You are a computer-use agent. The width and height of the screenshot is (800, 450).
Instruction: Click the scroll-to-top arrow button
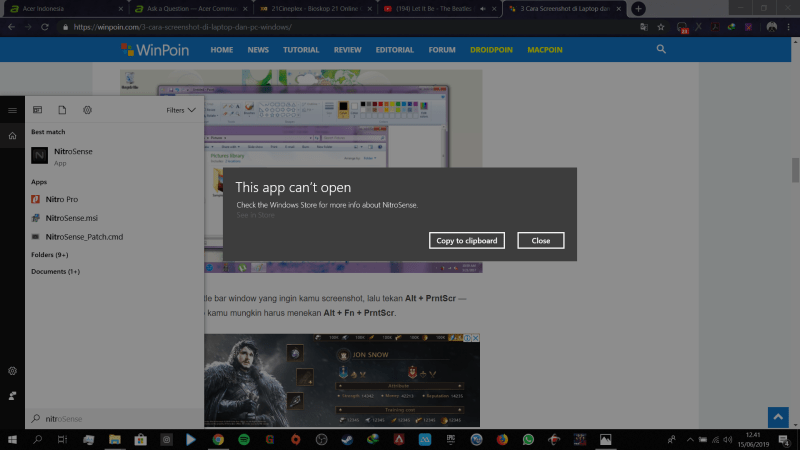click(778, 417)
